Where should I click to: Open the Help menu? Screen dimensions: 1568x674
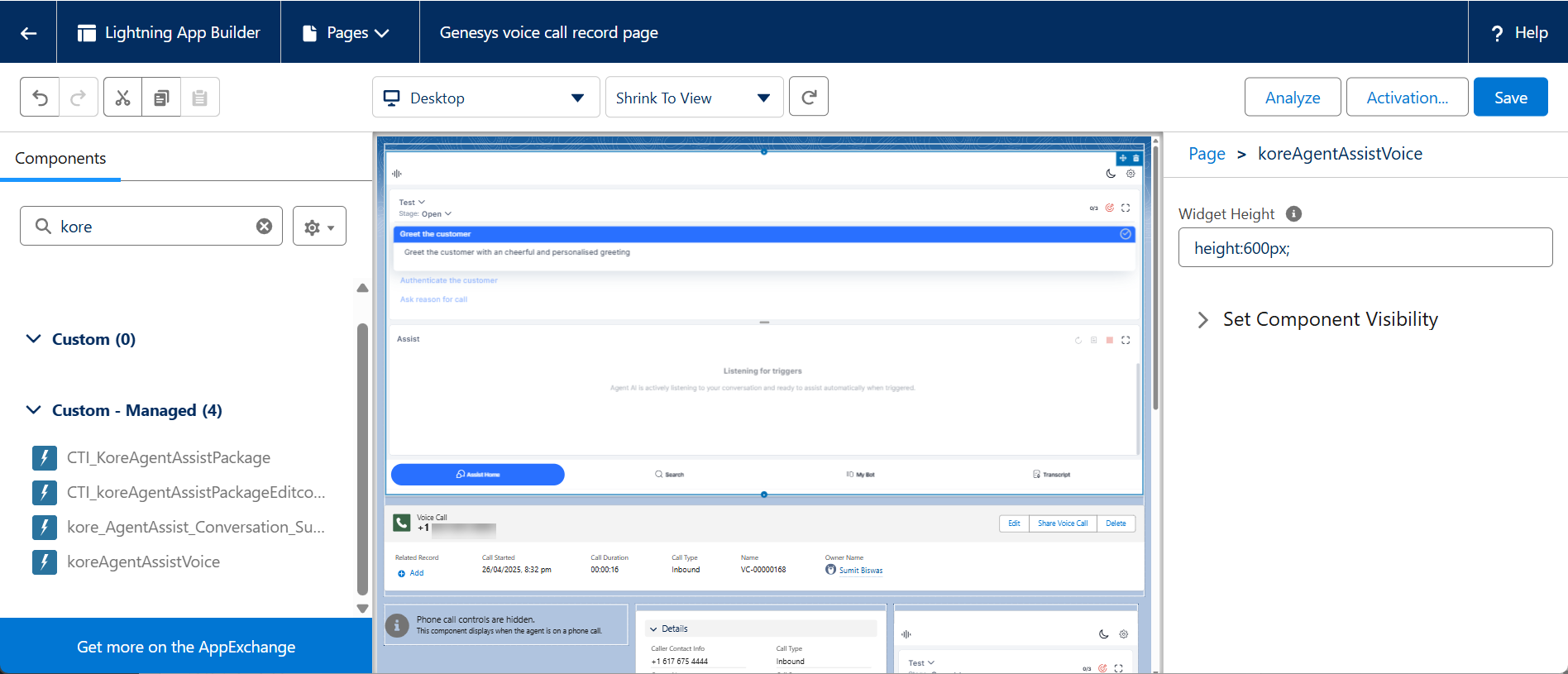1518,32
